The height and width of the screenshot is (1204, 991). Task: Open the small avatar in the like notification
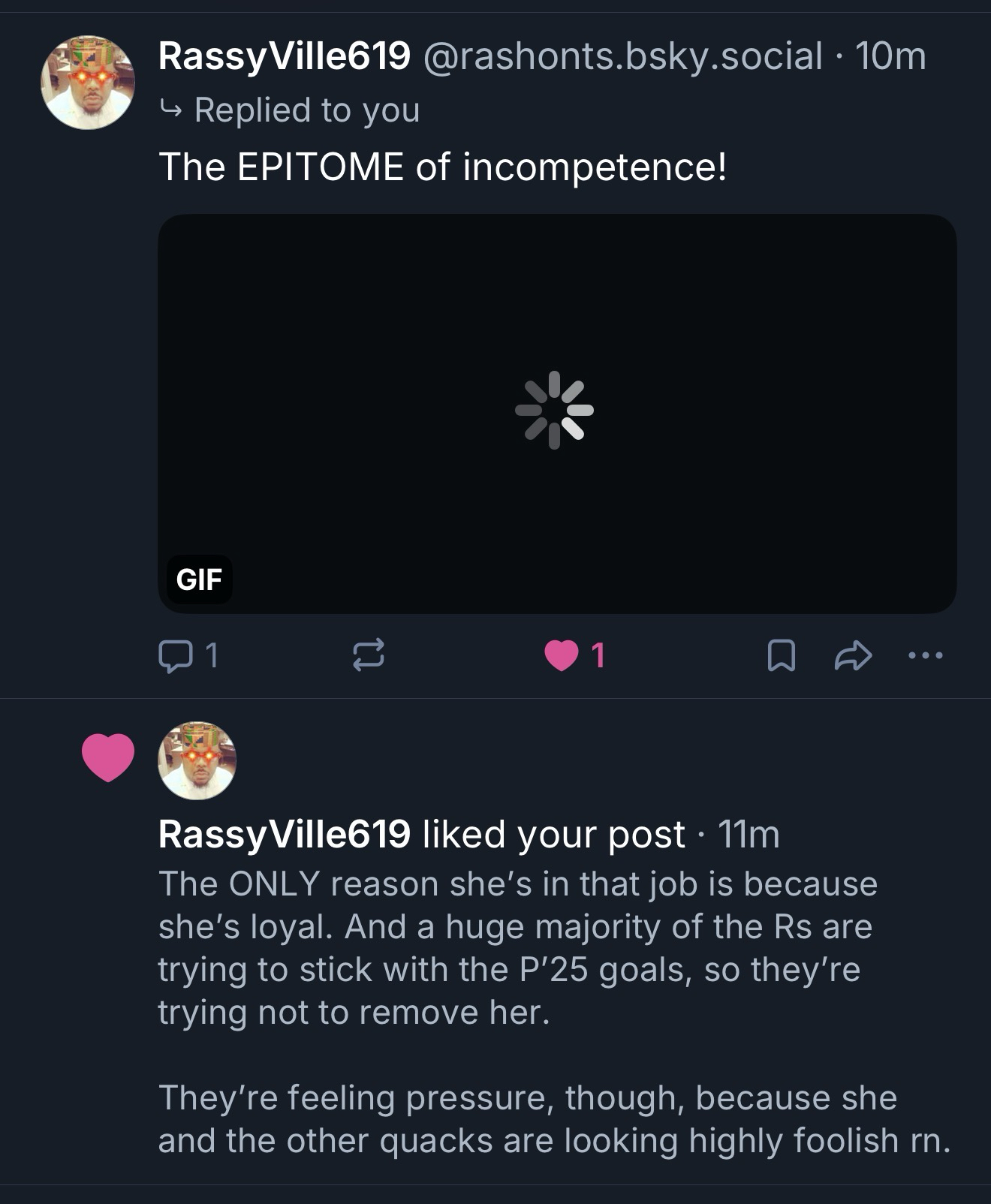click(x=197, y=760)
